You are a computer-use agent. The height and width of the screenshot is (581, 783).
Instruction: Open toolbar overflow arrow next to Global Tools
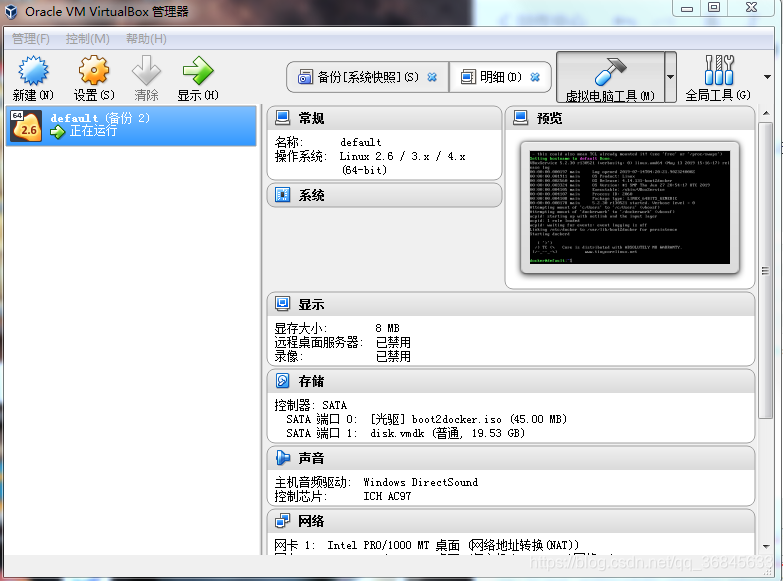pos(767,77)
